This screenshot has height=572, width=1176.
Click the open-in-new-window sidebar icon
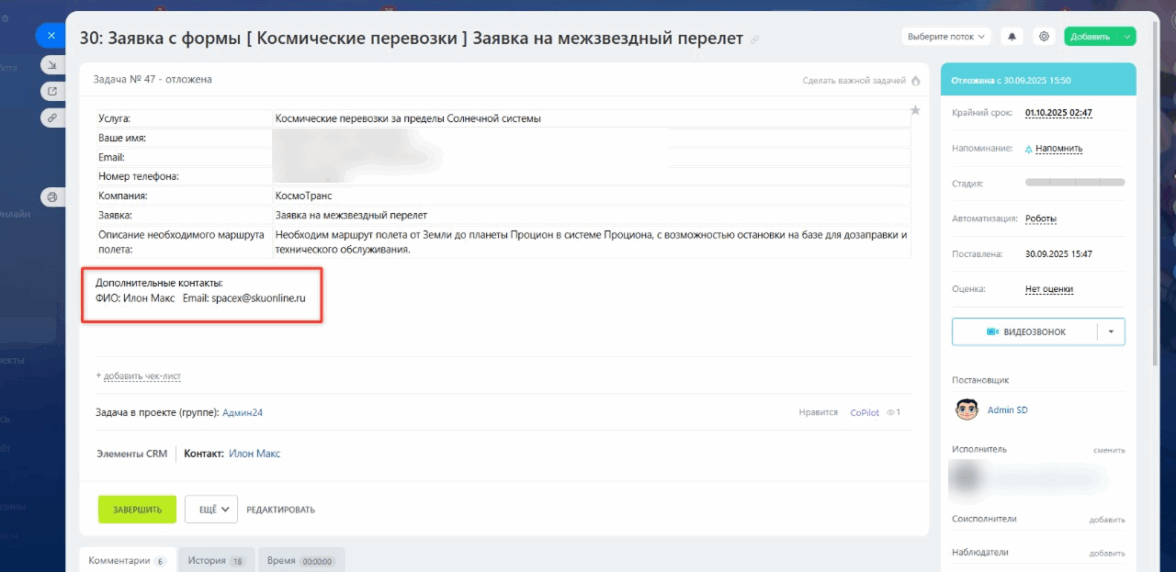click(x=52, y=91)
